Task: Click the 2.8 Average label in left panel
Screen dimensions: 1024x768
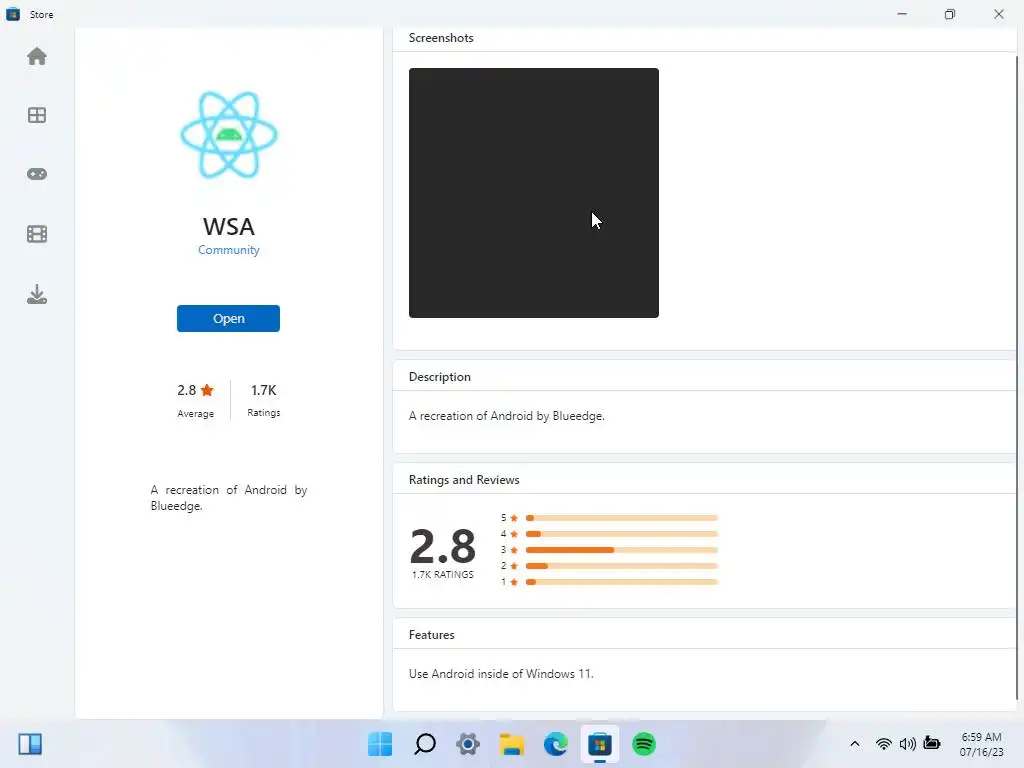Action: (x=195, y=413)
